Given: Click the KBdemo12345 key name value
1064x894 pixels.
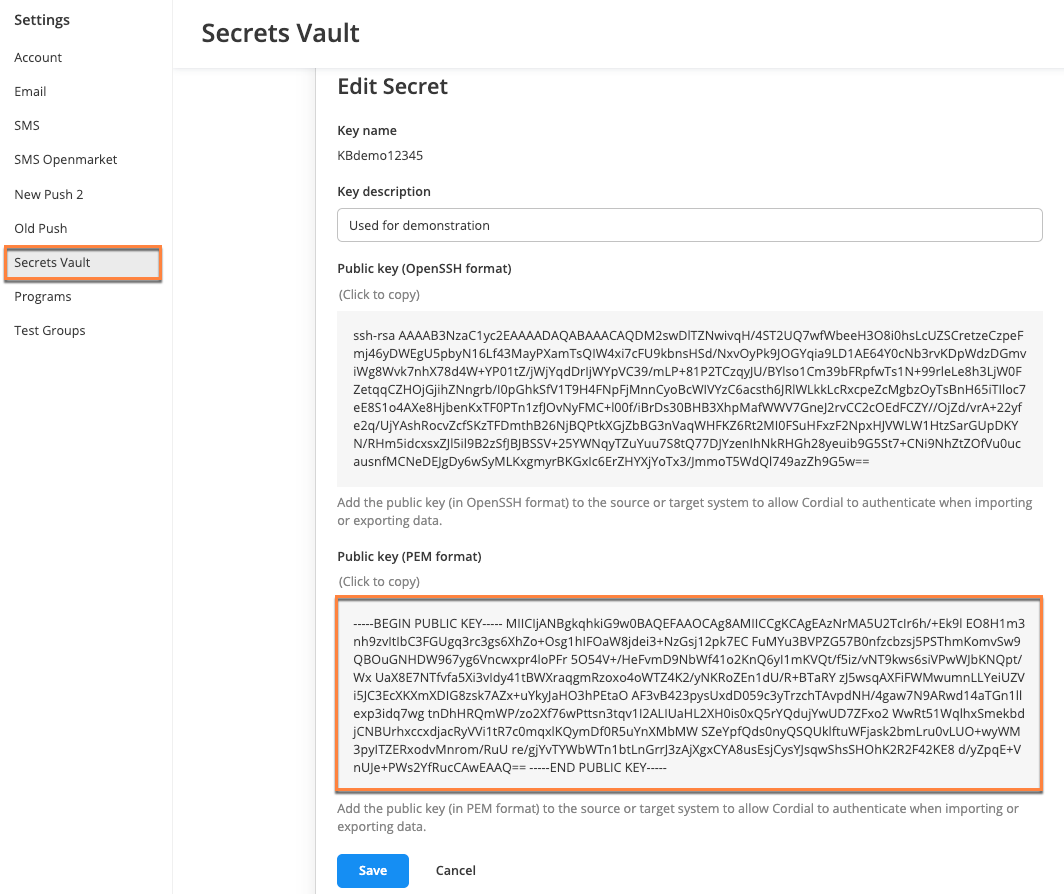Looking at the screenshot, I should click(x=380, y=156).
